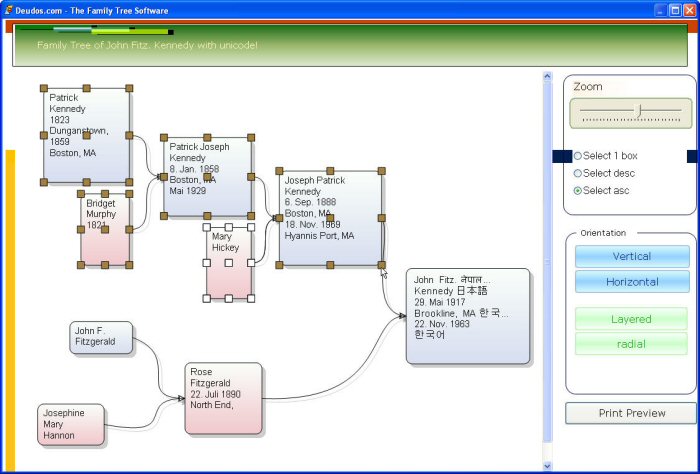Click the Deudos app icon in title bar
700x474 pixels.
9,9
